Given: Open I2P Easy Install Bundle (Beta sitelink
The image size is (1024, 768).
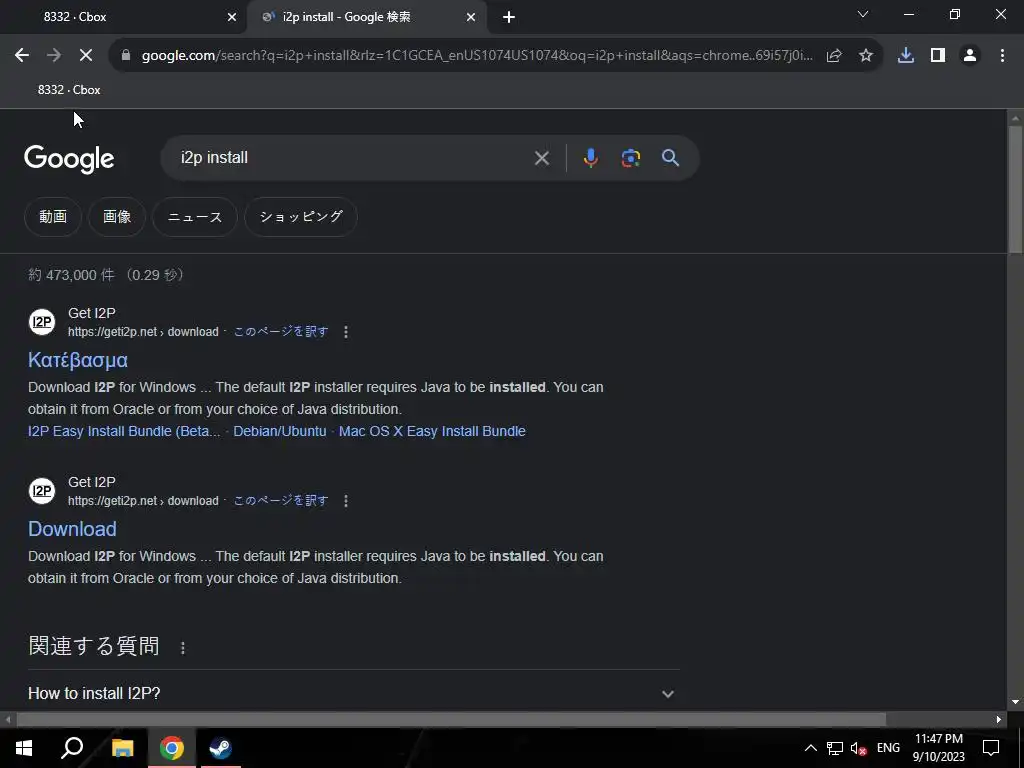Looking at the screenshot, I should click(124, 431).
